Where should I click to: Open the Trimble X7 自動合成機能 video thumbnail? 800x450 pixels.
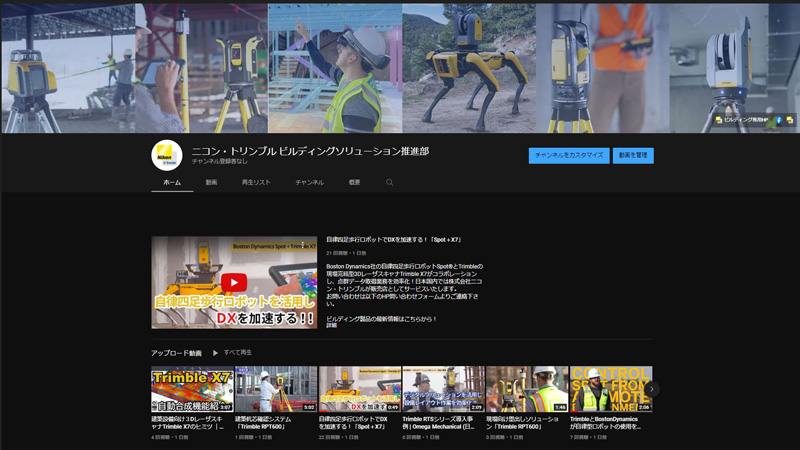192,389
